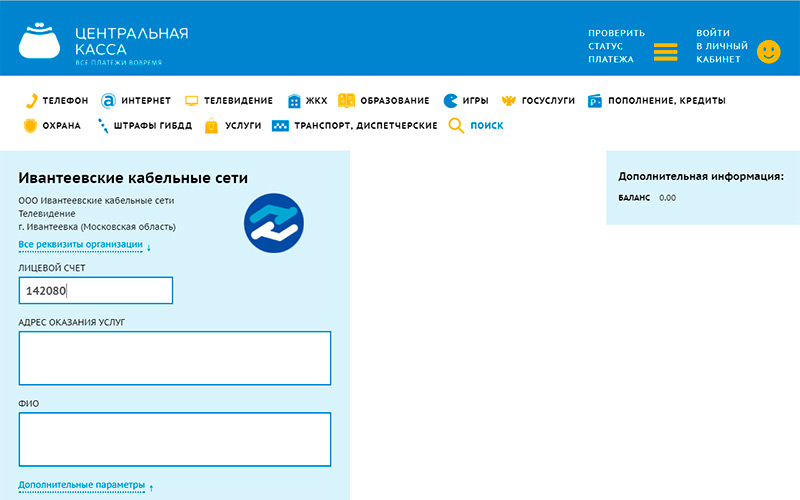Click the education book icon
800x500 pixels.
tap(346, 101)
